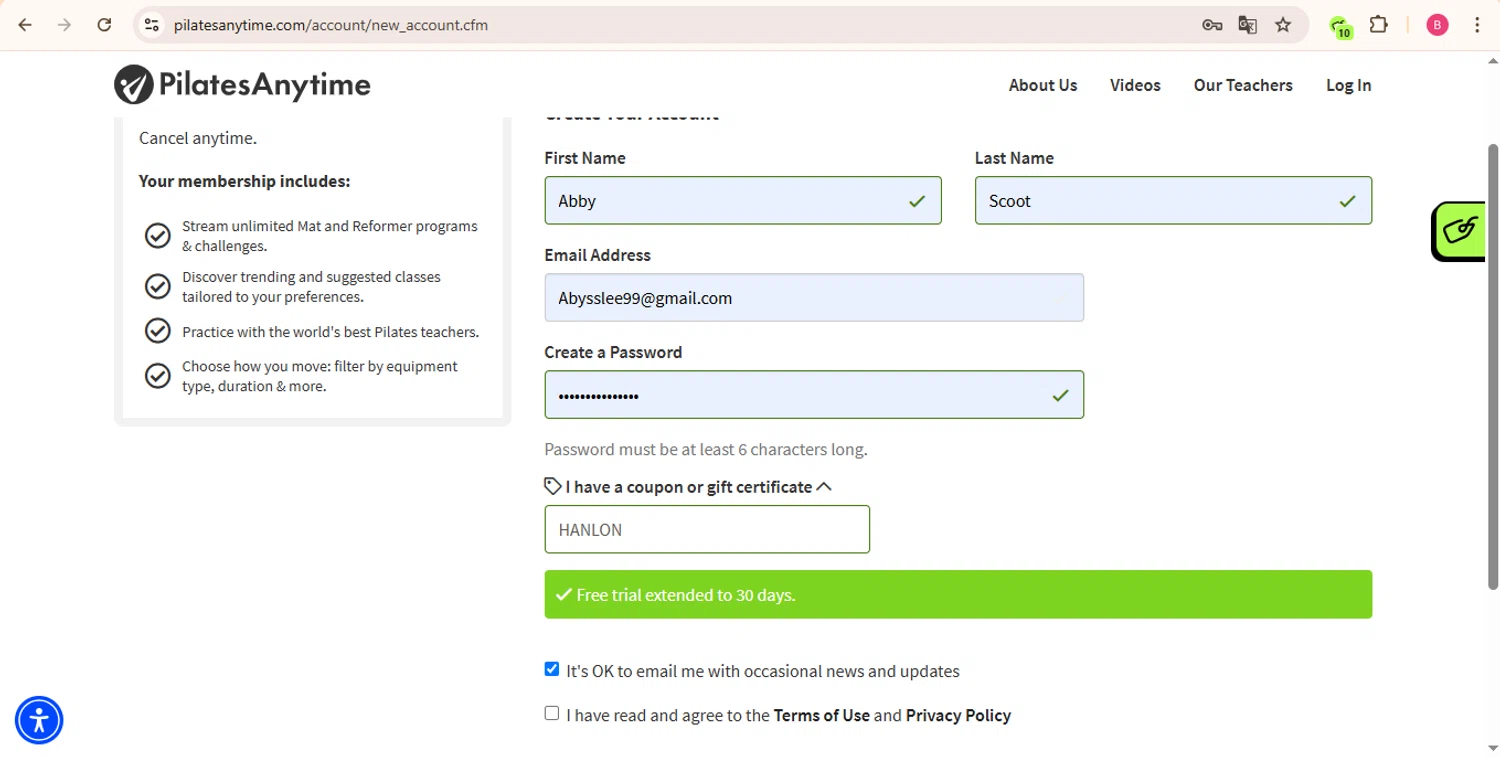
Task: Click the checkmark beside 'Discover trending' item
Action: (158, 286)
